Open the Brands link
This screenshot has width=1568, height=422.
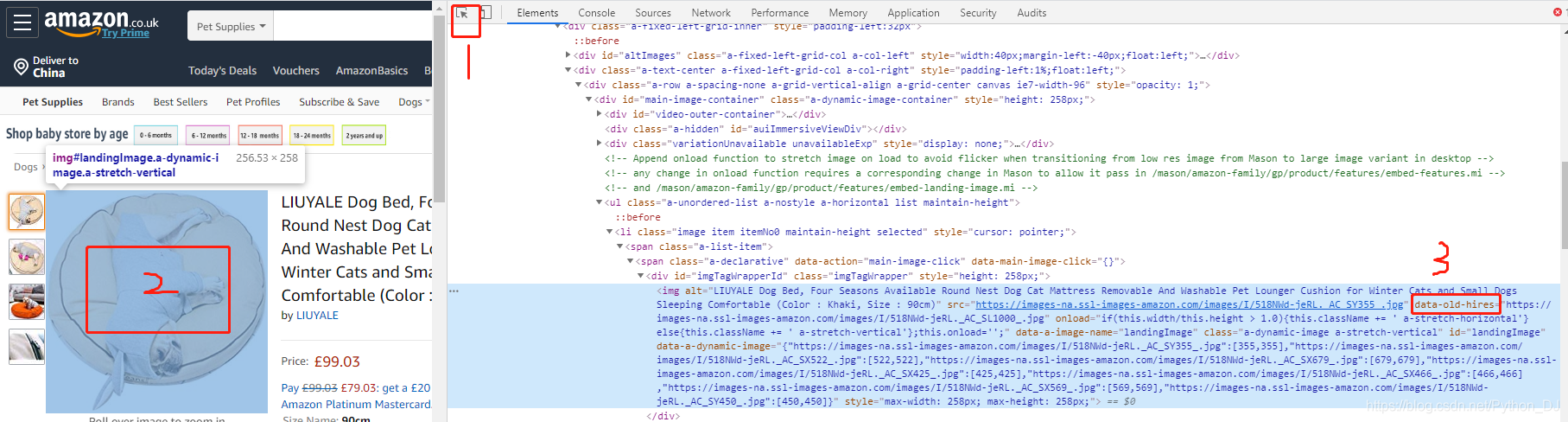(117, 102)
